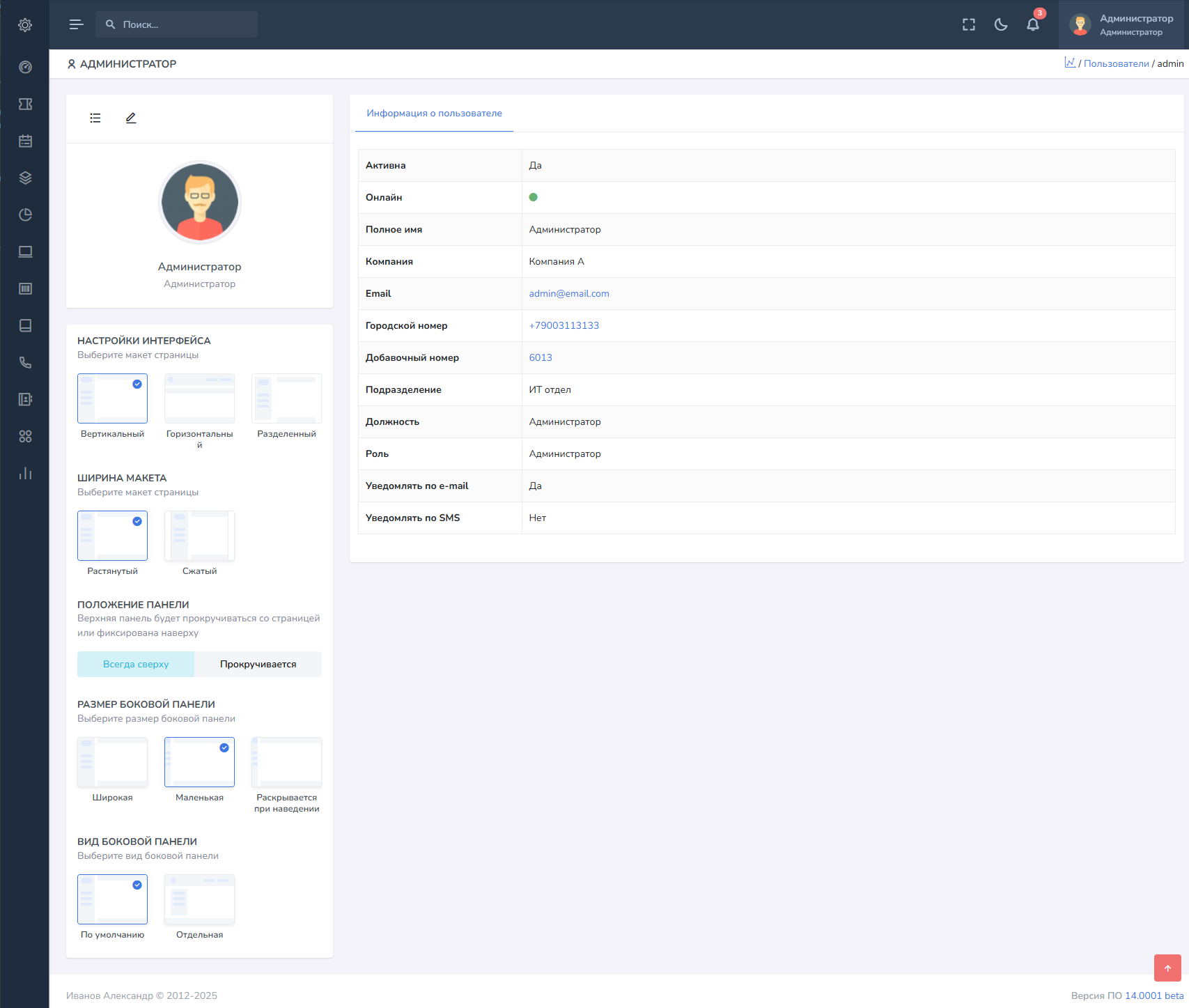
Task: Click the red scroll-to-top button
Action: click(x=1167, y=968)
